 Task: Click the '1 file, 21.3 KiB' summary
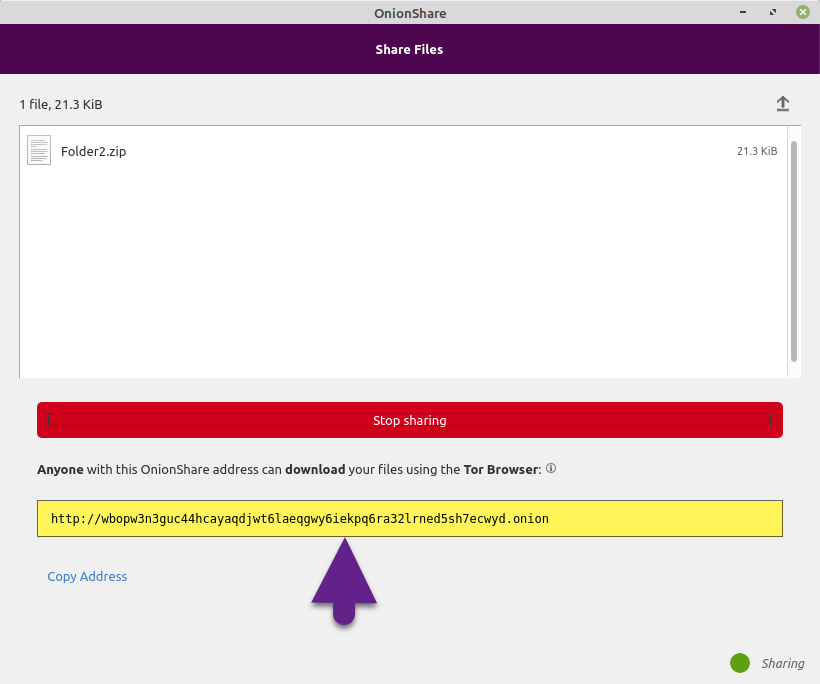pos(61,105)
